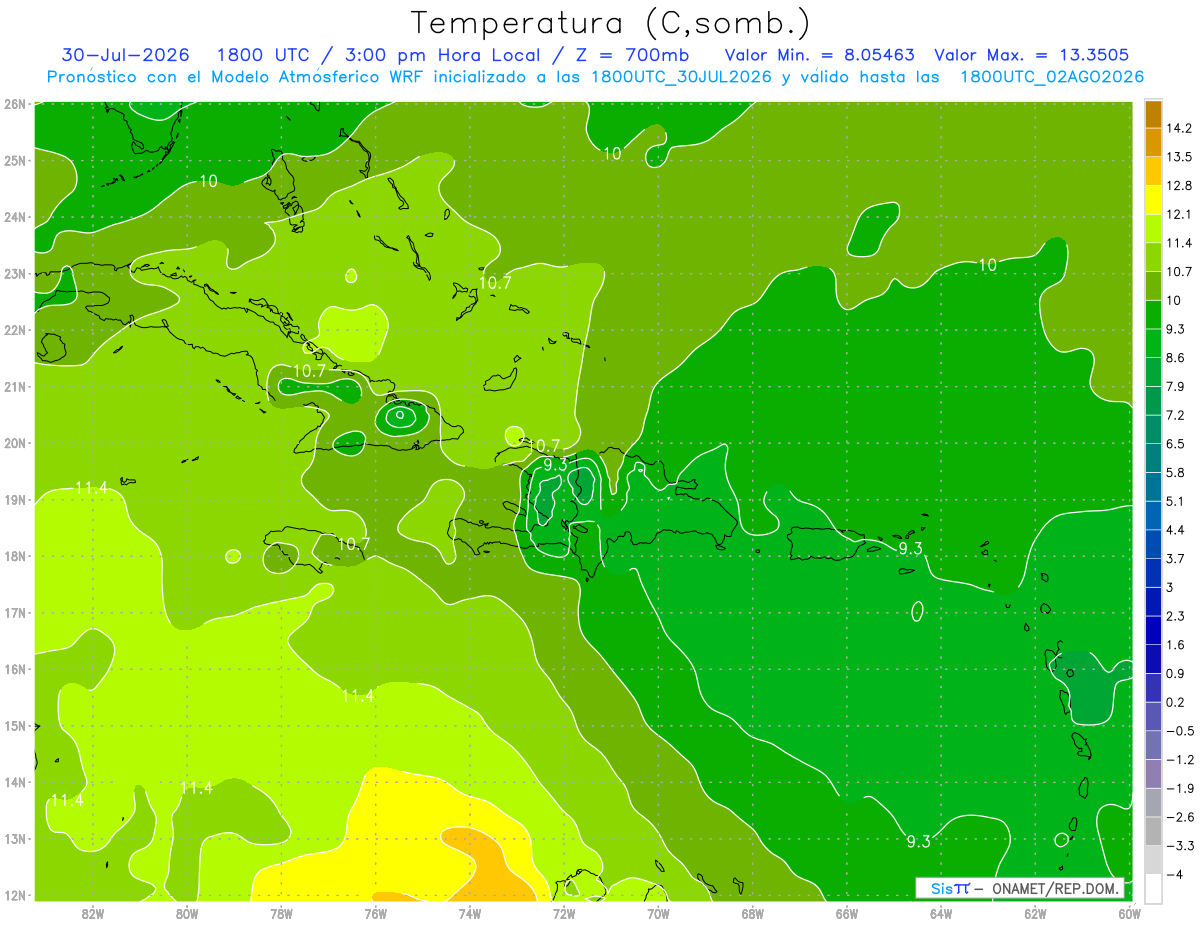
Task: Click the '72W' longitude axis label
Action: coord(564,913)
